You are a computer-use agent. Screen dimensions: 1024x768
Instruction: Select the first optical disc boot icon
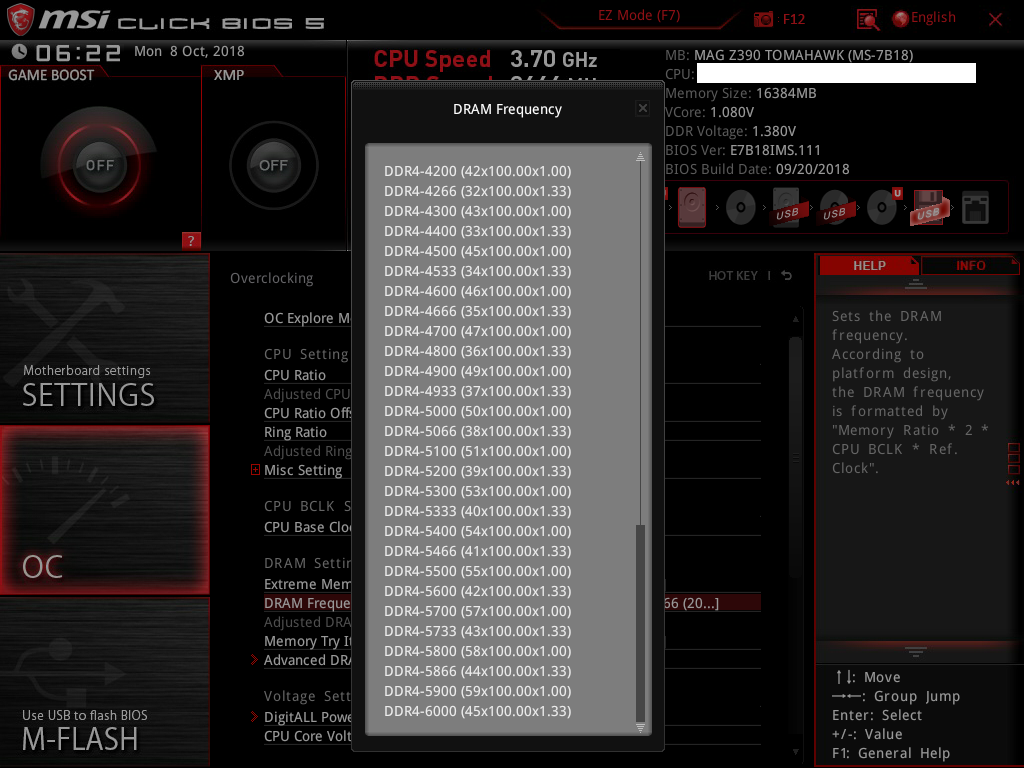741,208
